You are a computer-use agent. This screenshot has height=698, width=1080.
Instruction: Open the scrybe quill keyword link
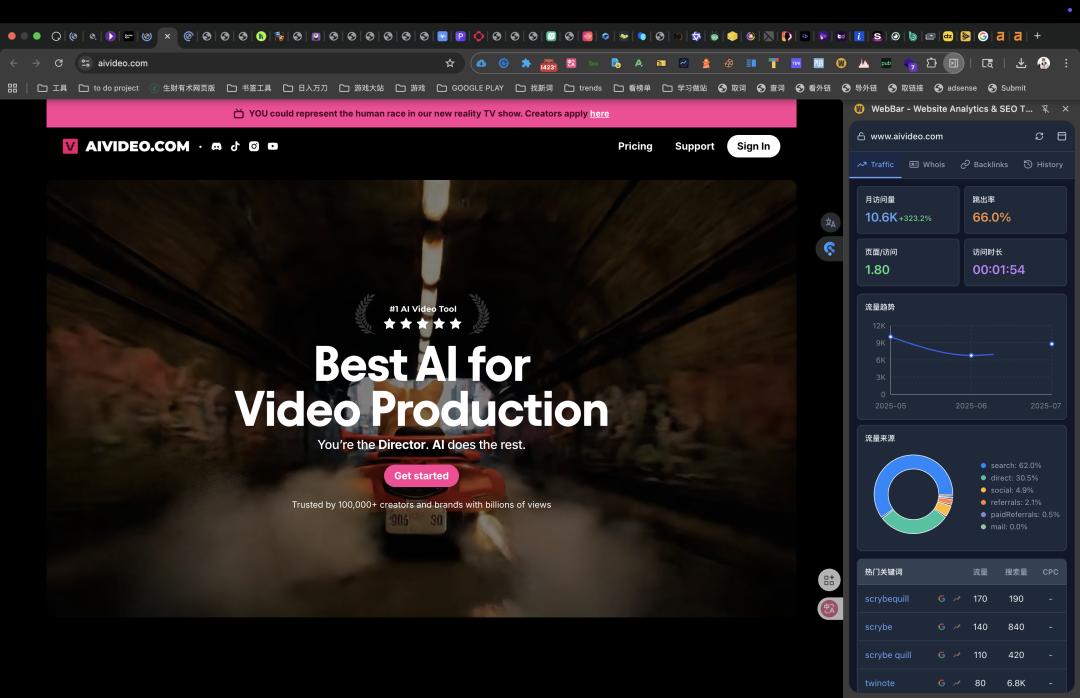pos(888,655)
